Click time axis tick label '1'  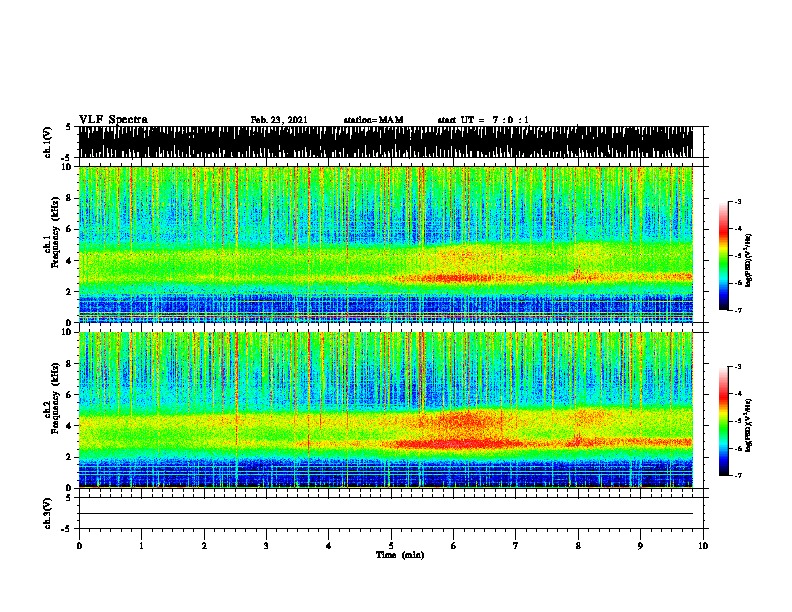tap(141, 546)
